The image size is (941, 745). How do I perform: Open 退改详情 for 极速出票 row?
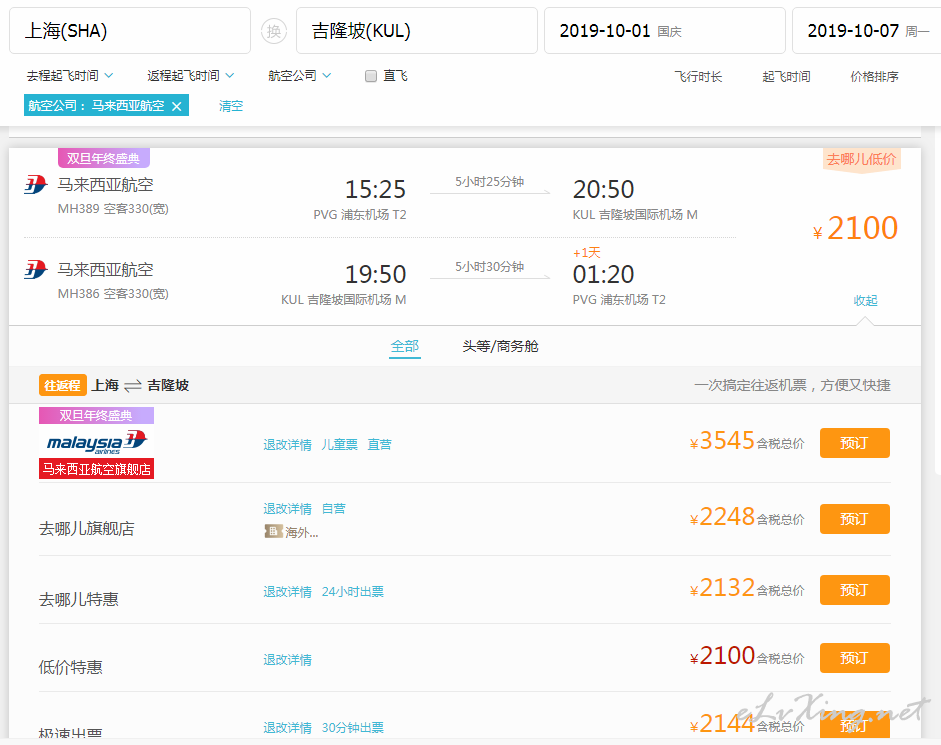click(x=287, y=728)
